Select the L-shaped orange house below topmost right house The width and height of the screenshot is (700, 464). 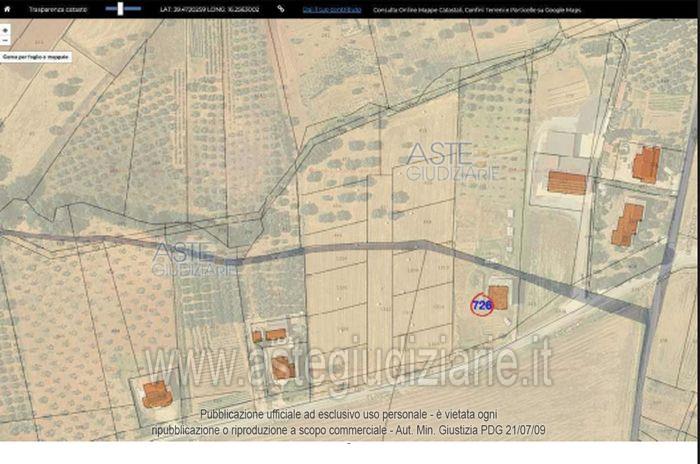[627, 225]
